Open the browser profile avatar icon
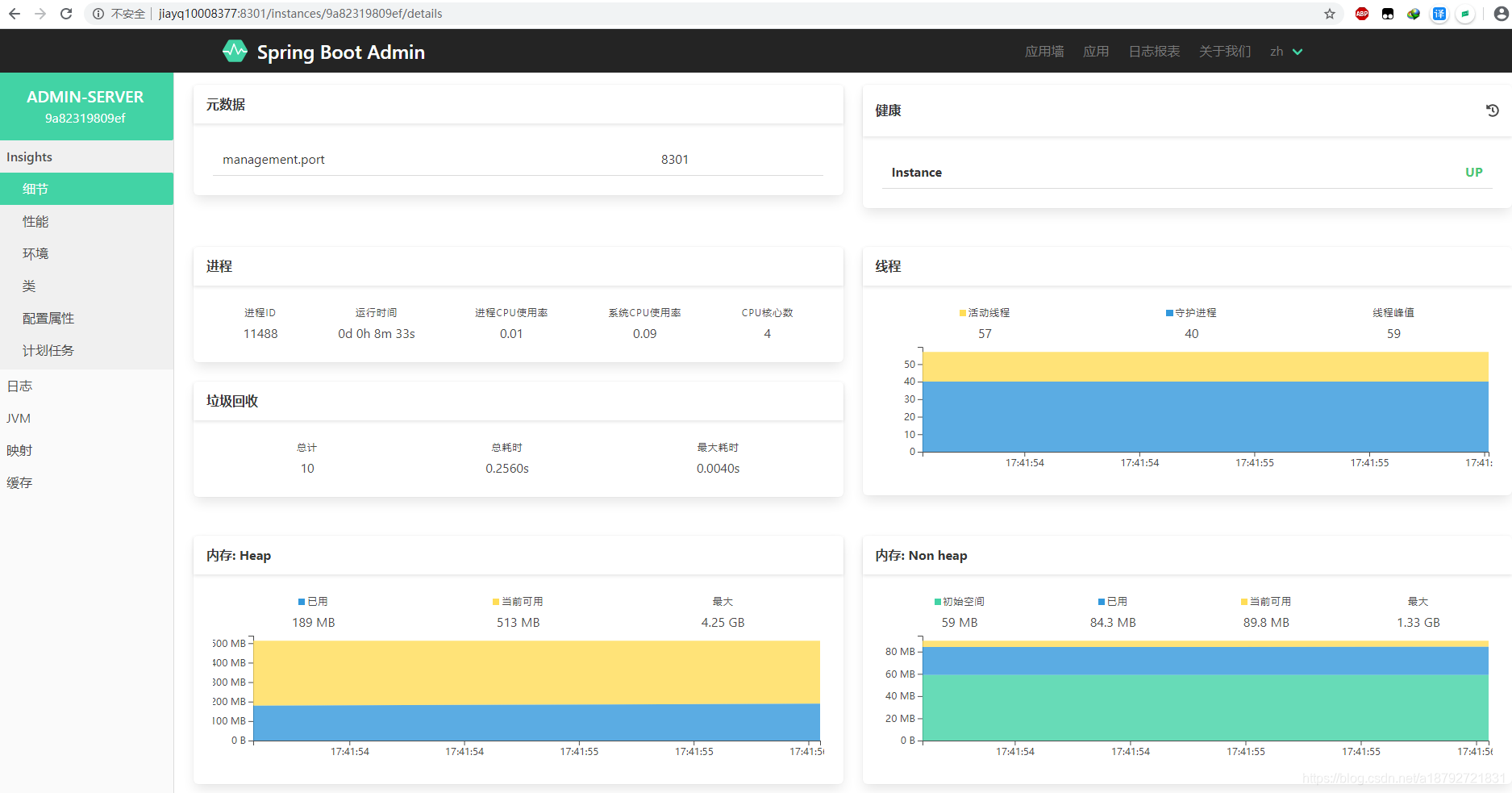The height and width of the screenshot is (793, 1512). click(x=1501, y=14)
